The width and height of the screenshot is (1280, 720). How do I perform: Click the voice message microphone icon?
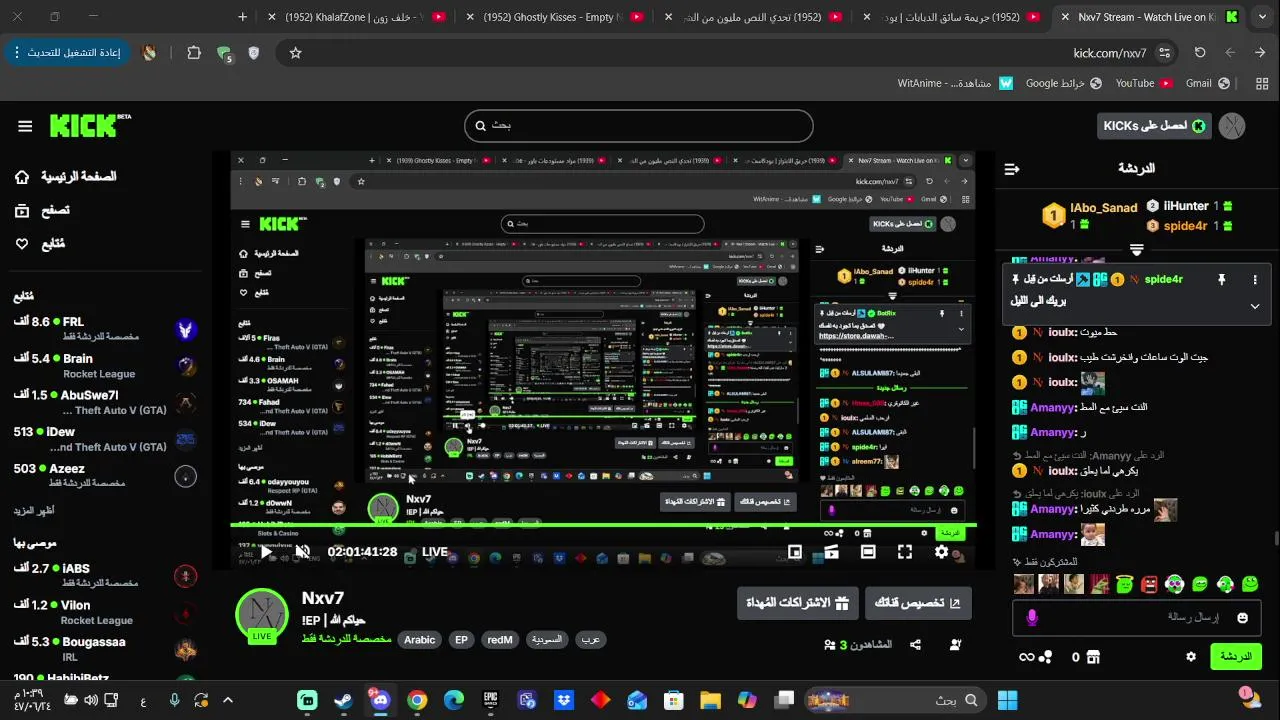pyautogui.click(x=1032, y=618)
